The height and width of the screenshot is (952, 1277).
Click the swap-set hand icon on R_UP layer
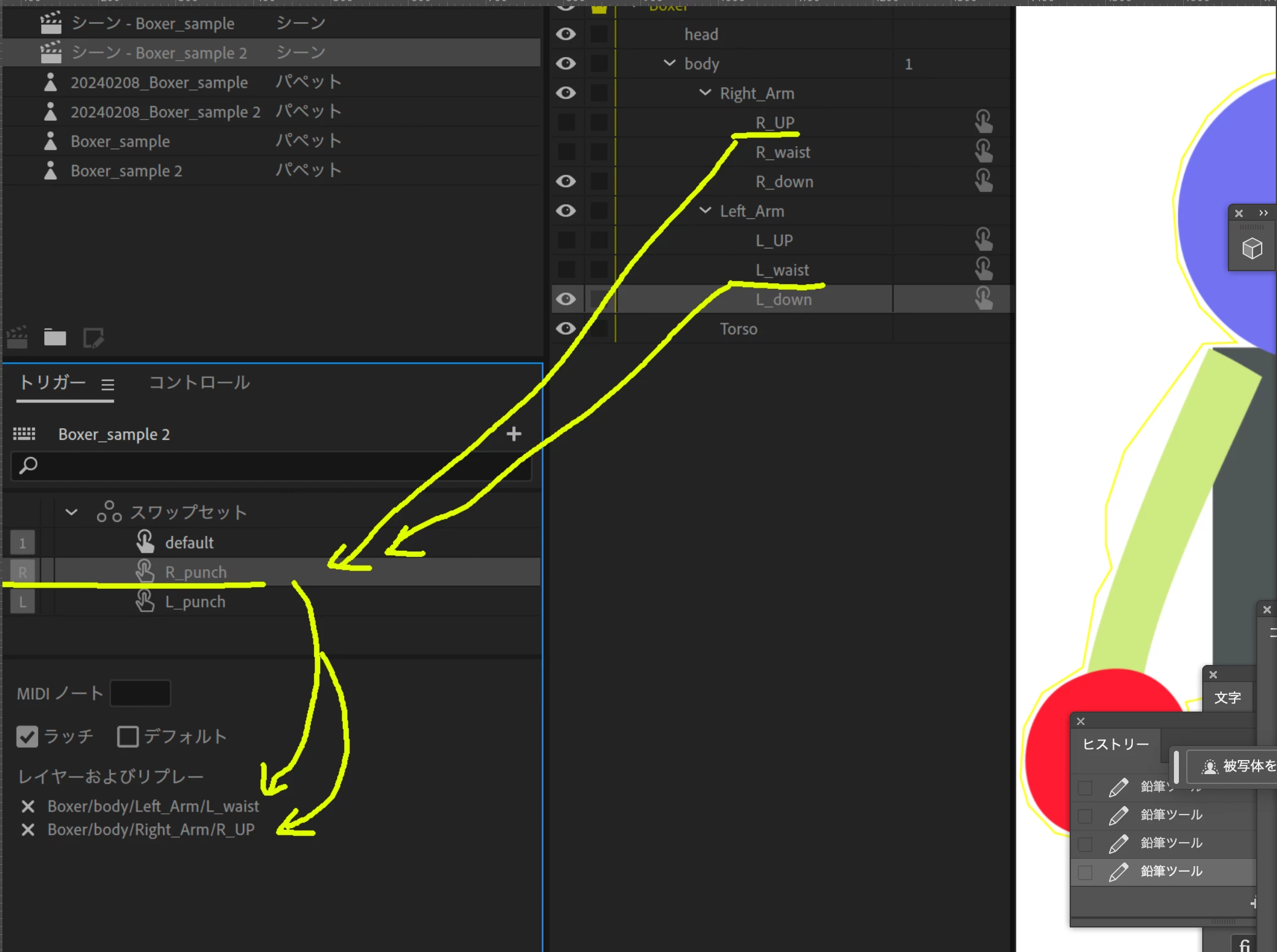[983, 122]
